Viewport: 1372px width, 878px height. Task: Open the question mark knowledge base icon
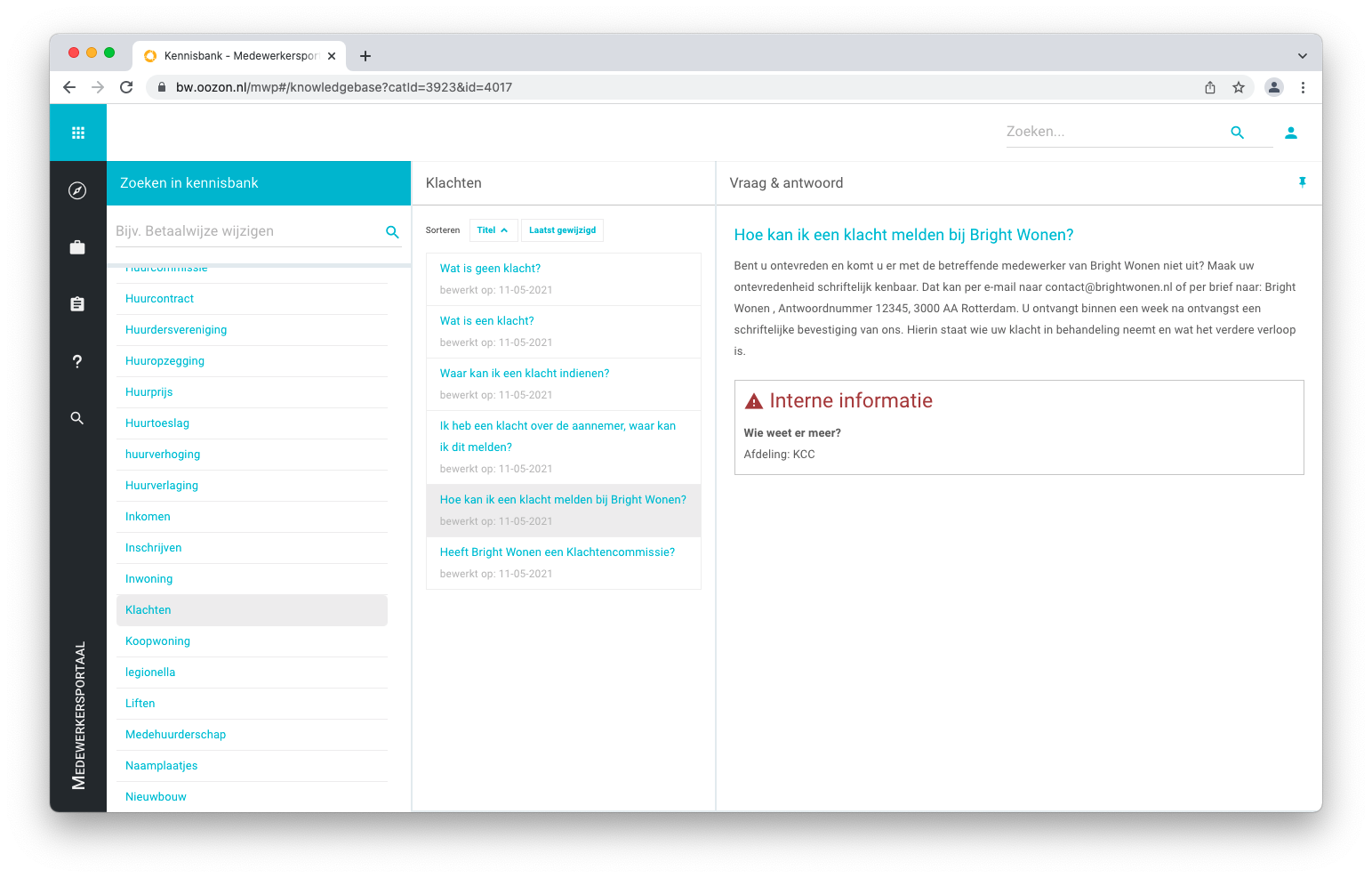point(77,361)
